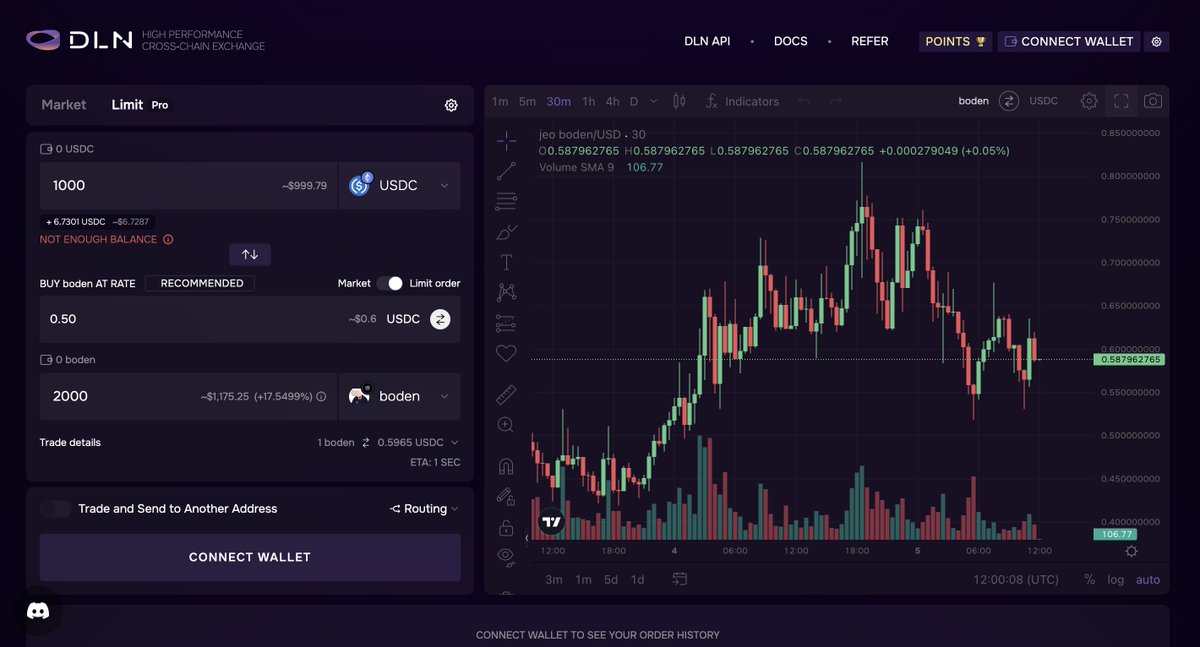Viewport: 1200px width, 647px height.
Task: Open the Indicators panel
Action: coord(742,101)
